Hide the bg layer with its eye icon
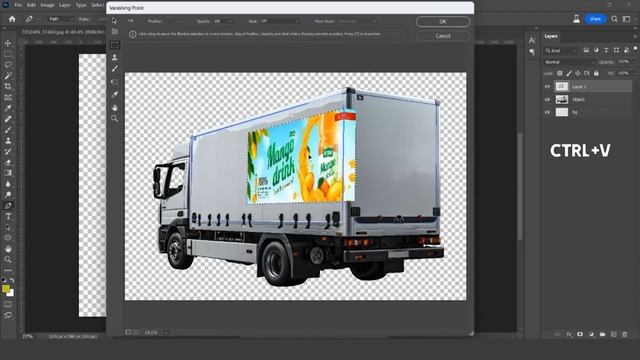This screenshot has width=640, height=360. coord(547,112)
